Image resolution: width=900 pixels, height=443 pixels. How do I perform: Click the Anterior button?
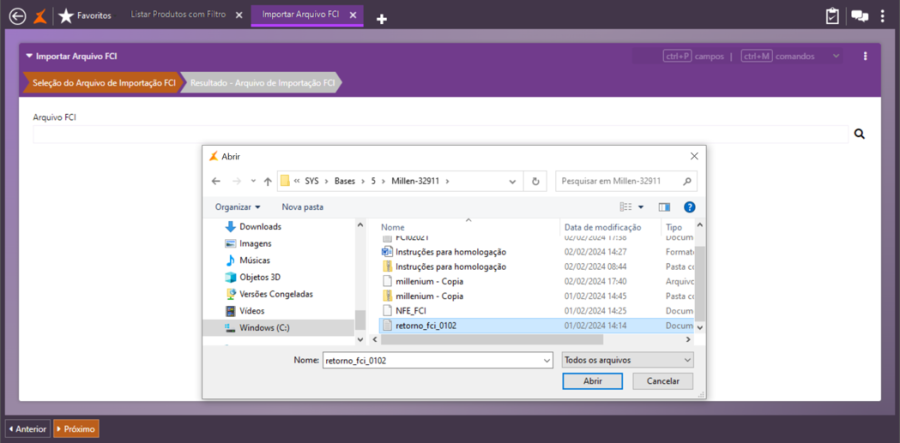[28, 429]
